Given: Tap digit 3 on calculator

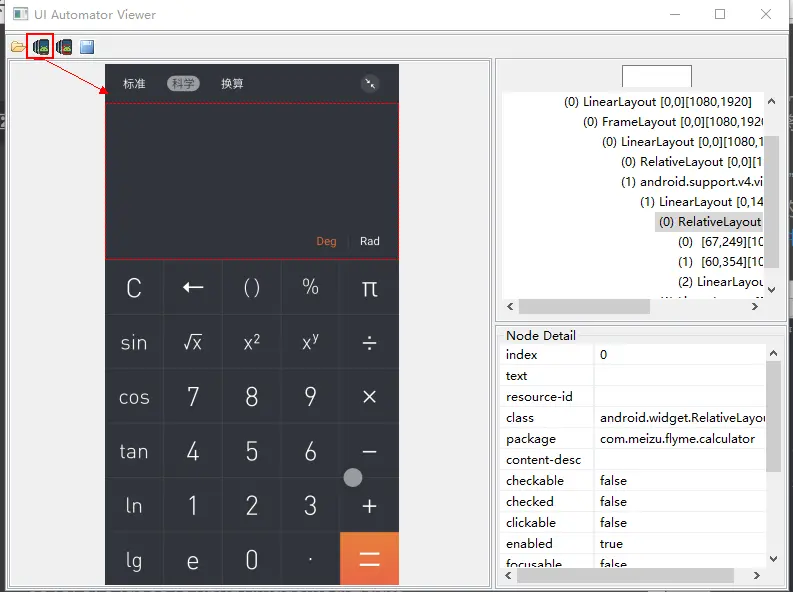Looking at the screenshot, I should pos(310,506).
